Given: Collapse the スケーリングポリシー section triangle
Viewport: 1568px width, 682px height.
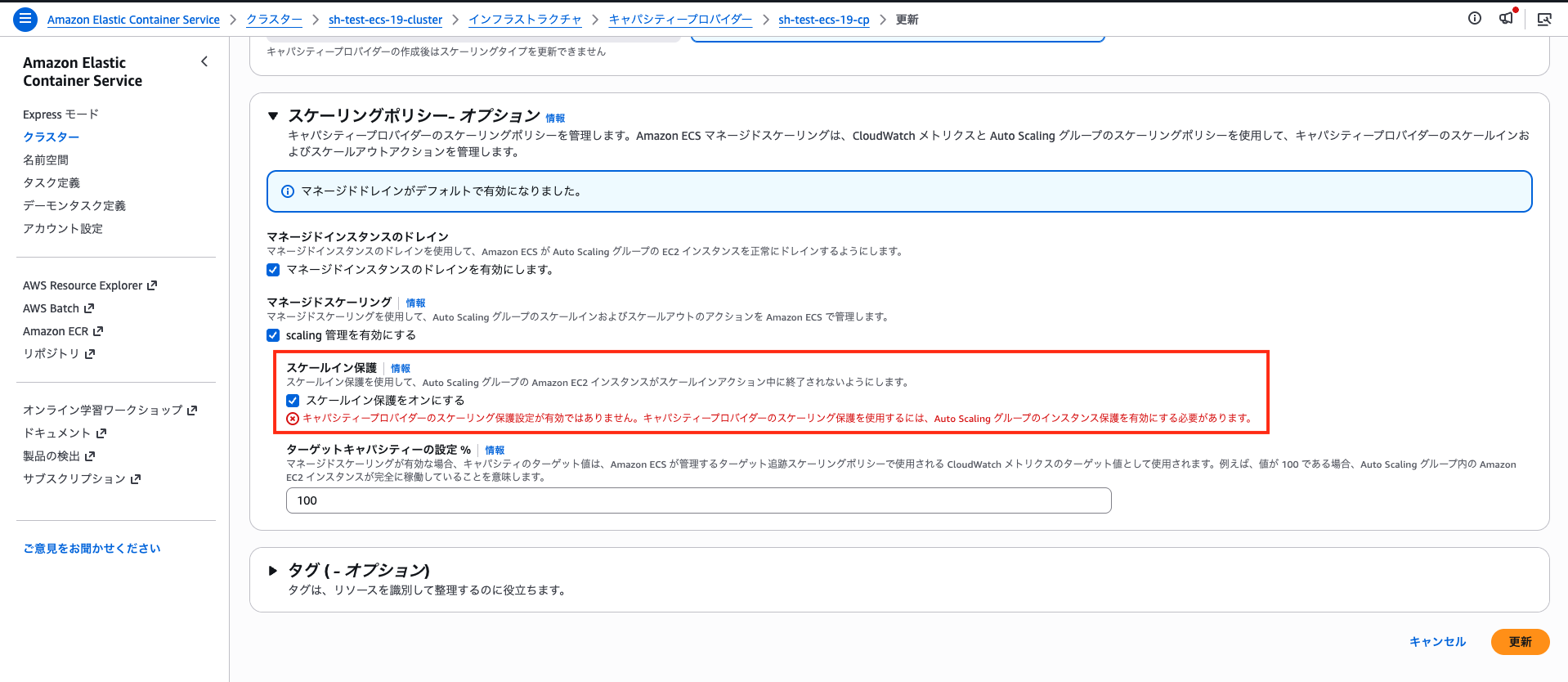Looking at the screenshot, I should tap(273, 116).
